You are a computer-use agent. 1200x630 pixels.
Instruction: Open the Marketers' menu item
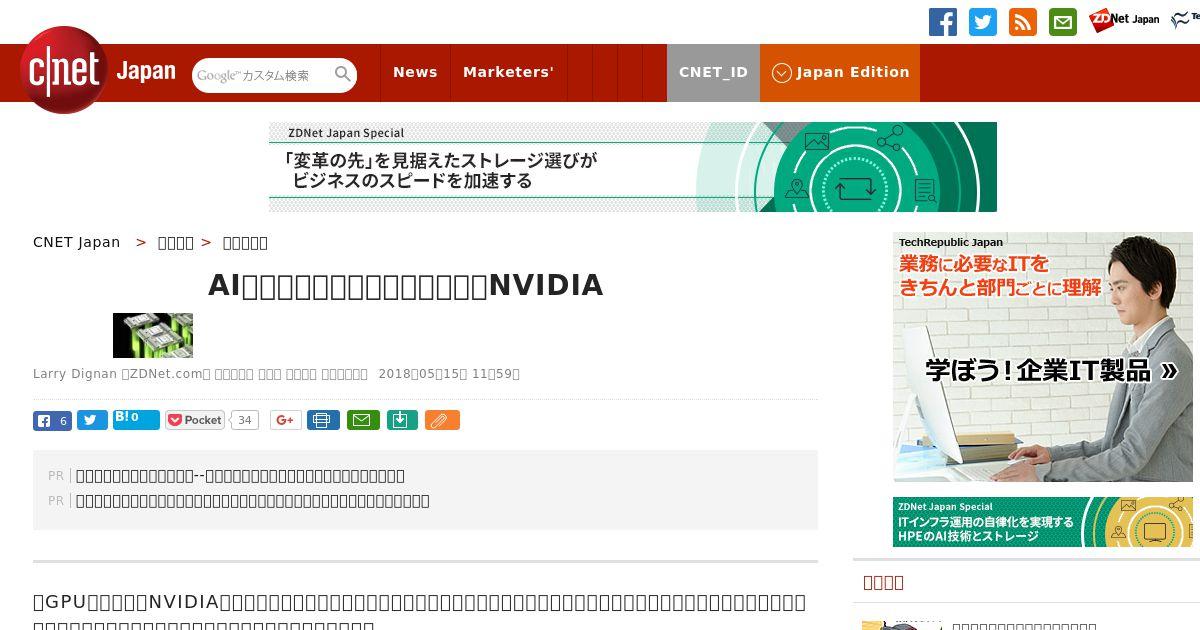tap(508, 72)
